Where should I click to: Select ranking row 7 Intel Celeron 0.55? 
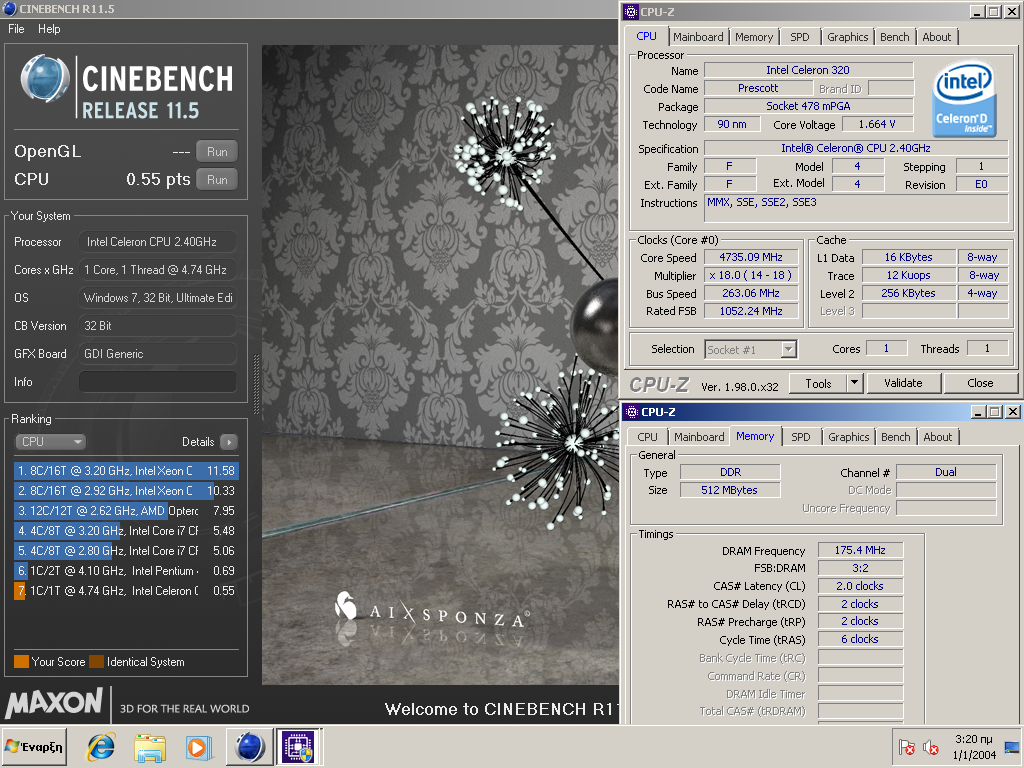126,591
